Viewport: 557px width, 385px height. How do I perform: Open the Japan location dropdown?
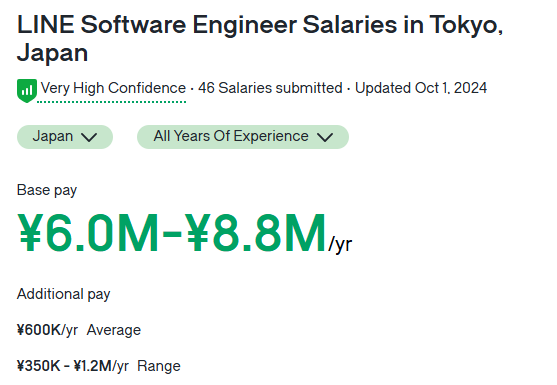pos(65,137)
